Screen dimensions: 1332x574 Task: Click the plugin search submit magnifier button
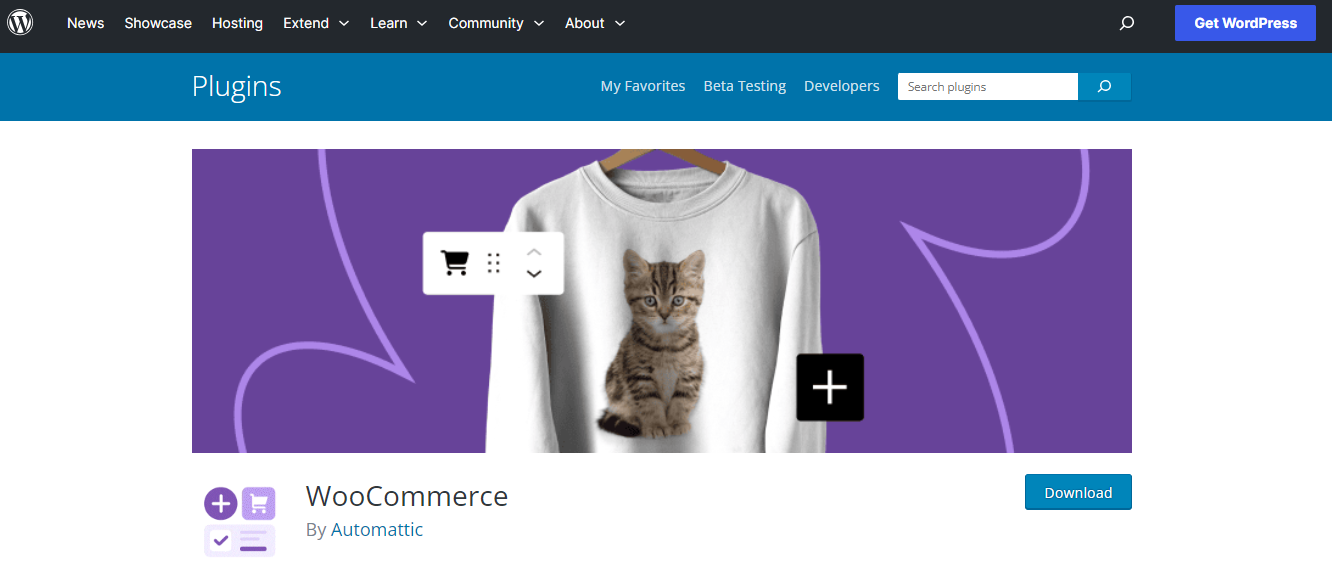pos(1104,87)
